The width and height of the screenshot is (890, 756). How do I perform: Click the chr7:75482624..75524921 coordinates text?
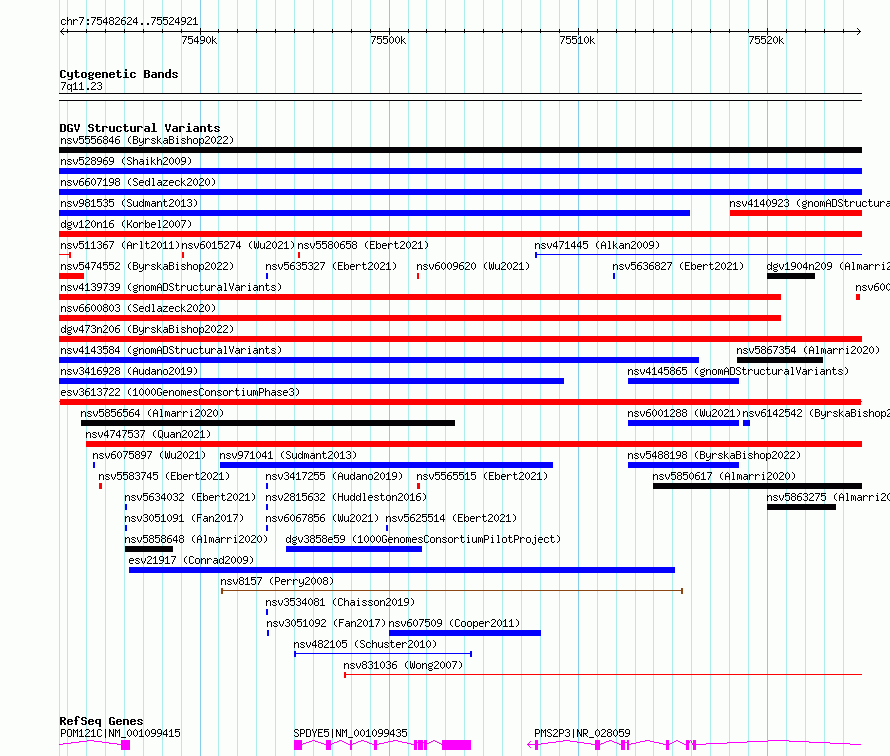(129, 21)
